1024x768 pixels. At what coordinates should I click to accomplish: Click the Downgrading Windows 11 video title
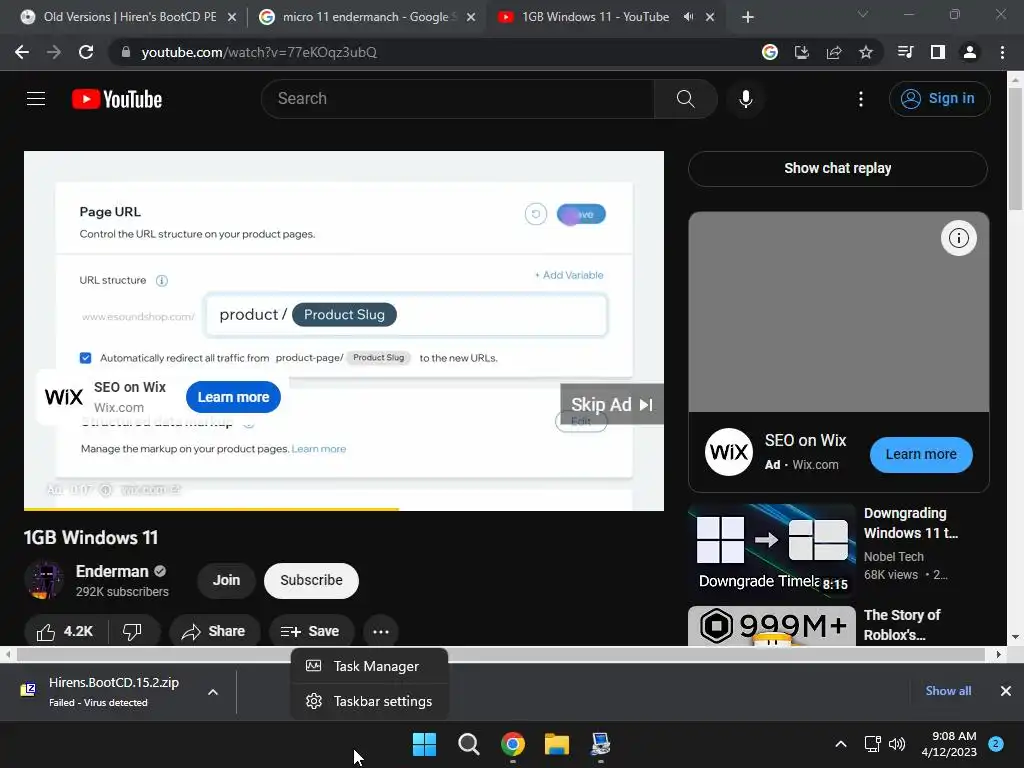pos(911,523)
